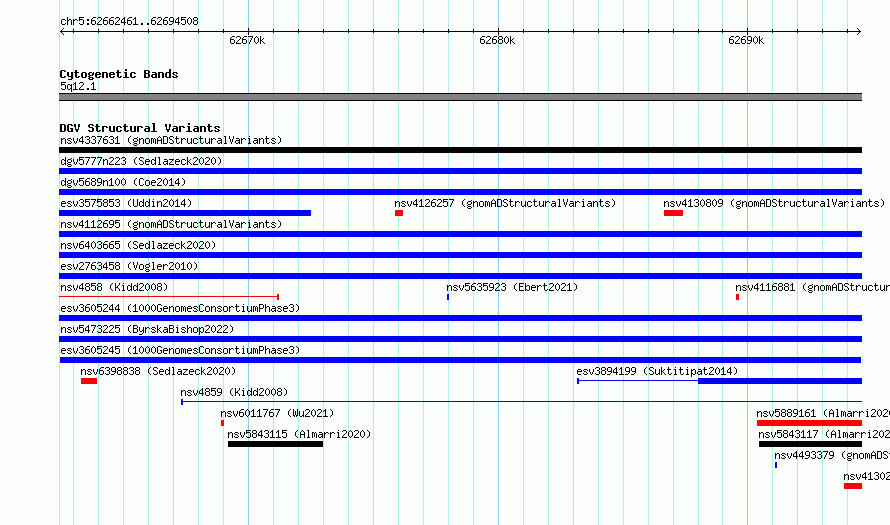Image resolution: width=890 pixels, height=525 pixels.
Task: Click the thin red nsv4858 variant line
Action: tap(169, 296)
